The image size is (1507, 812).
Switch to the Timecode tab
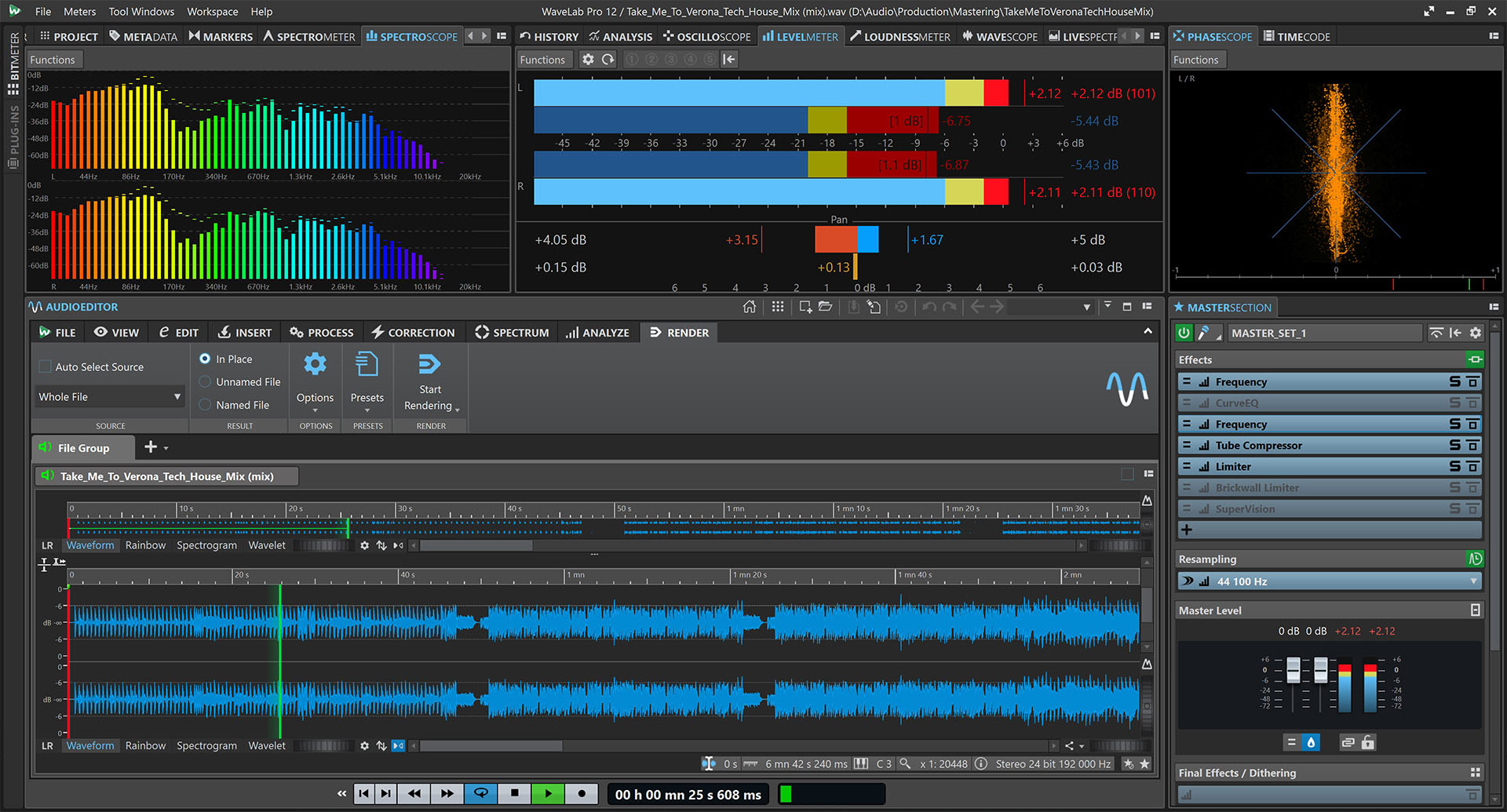coord(1296,36)
